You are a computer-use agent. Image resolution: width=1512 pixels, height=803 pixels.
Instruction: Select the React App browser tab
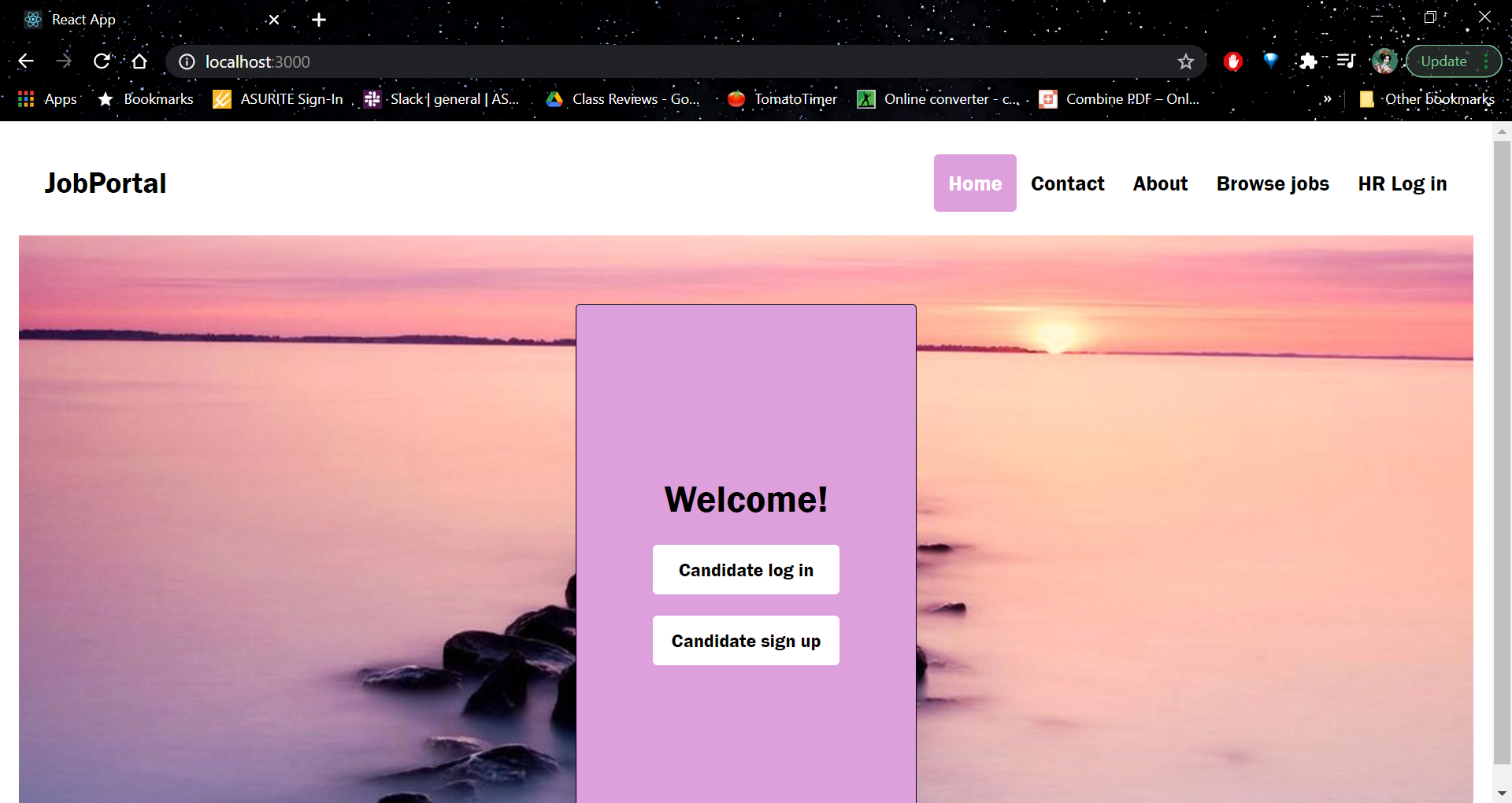click(150, 20)
